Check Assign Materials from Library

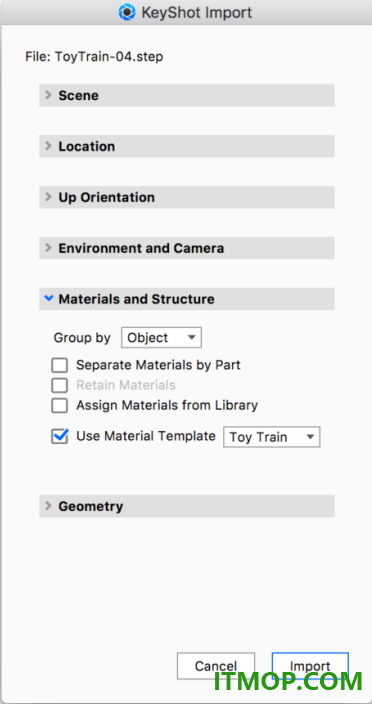(x=59, y=405)
